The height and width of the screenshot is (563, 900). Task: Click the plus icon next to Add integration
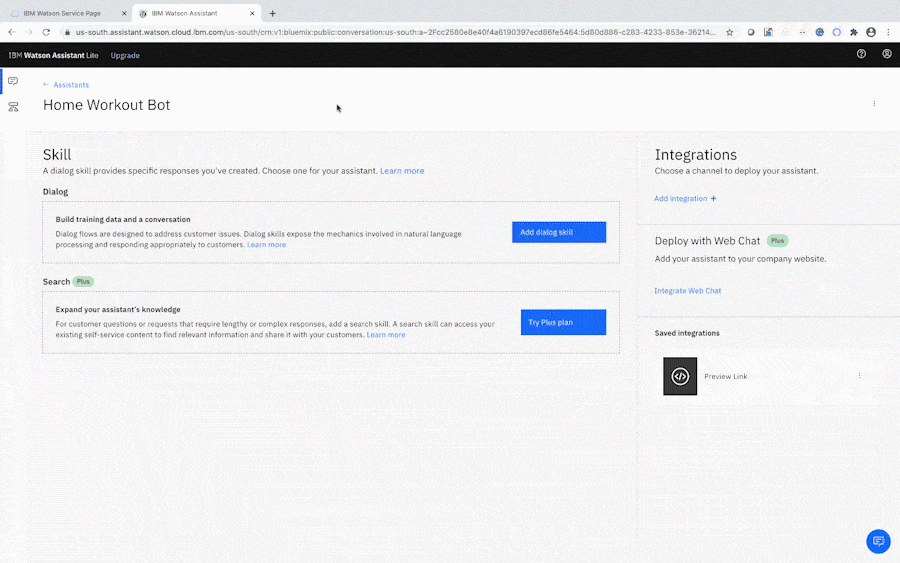(x=713, y=199)
